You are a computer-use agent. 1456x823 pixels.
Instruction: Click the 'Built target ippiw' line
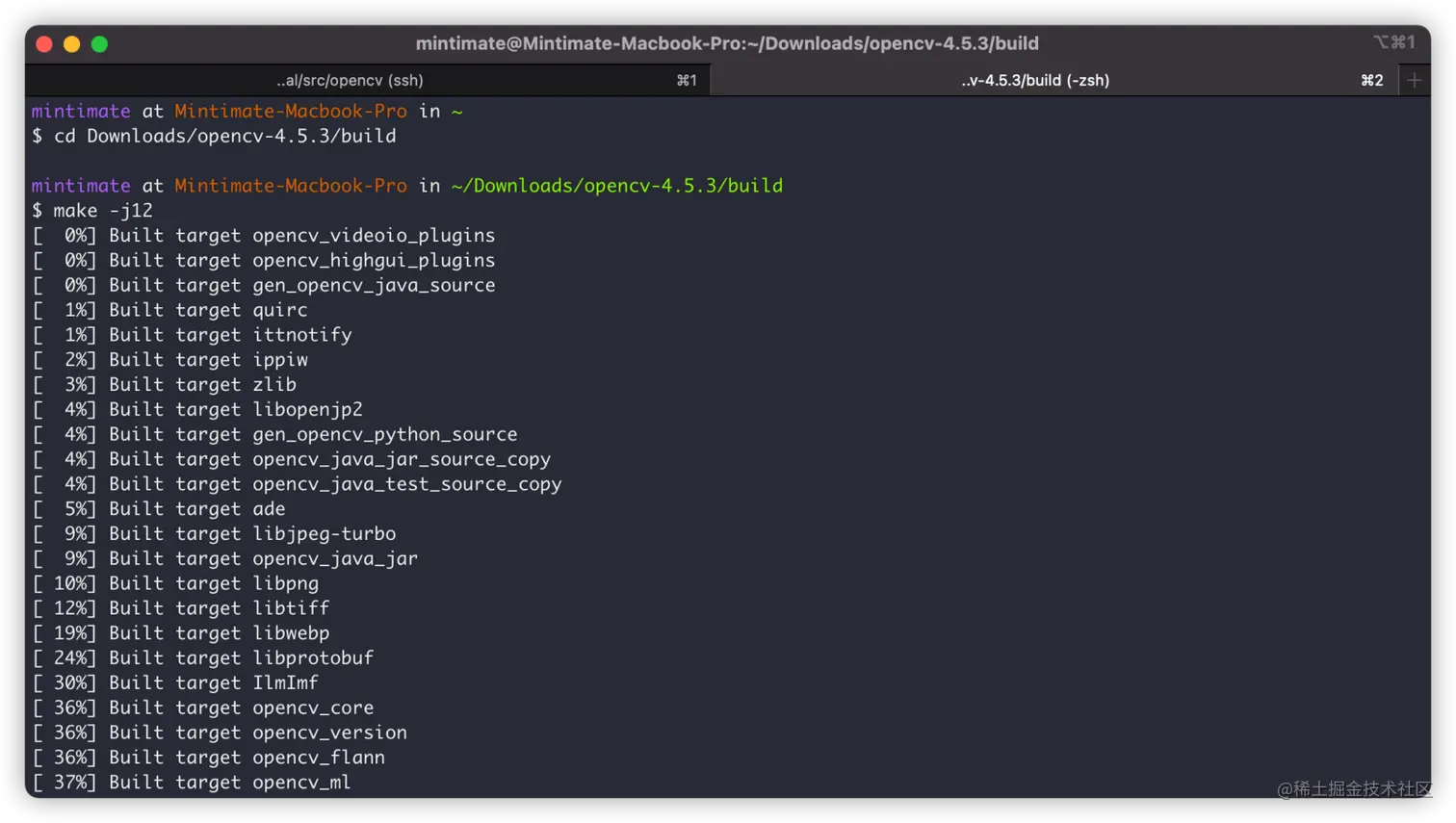point(169,360)
